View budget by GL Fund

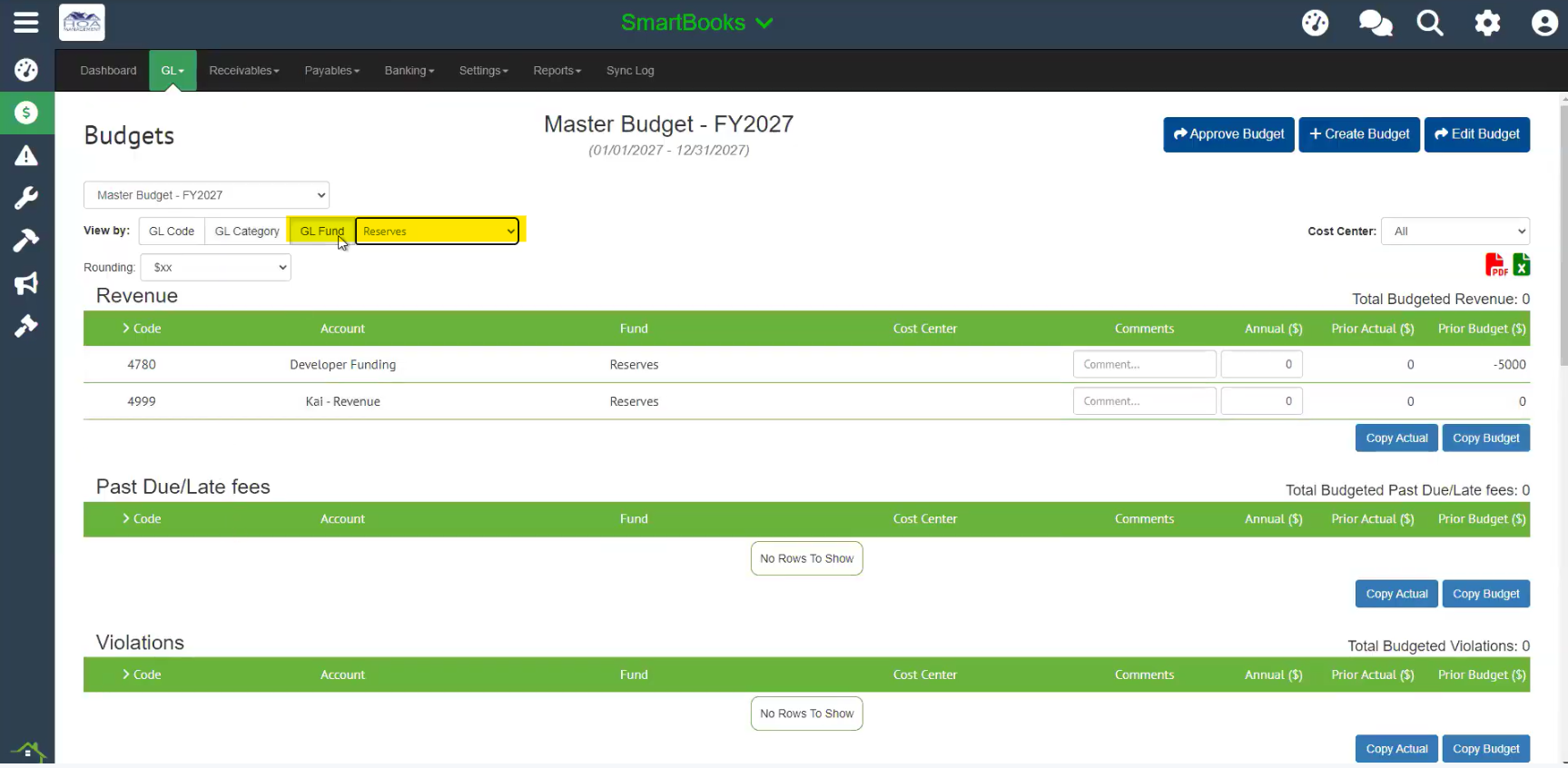click(322, 231)
